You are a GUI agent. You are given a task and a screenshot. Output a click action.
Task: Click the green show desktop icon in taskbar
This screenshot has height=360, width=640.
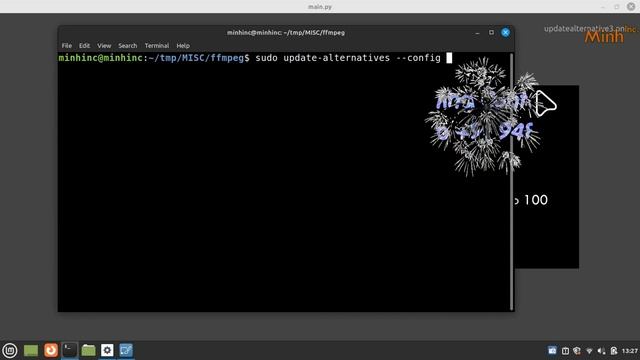pos(31,350)
